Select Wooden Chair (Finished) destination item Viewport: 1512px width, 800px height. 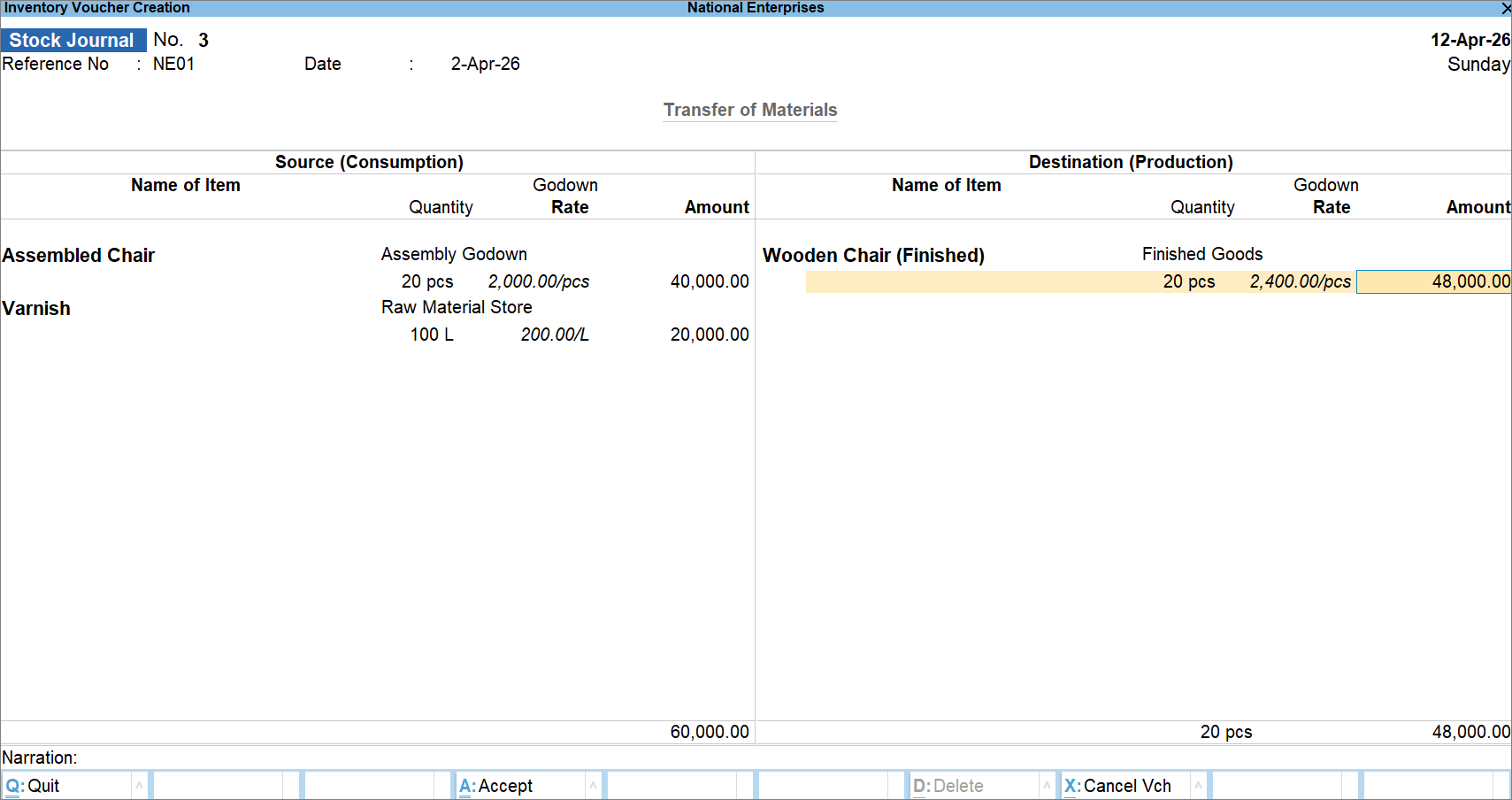pos(873,255)
